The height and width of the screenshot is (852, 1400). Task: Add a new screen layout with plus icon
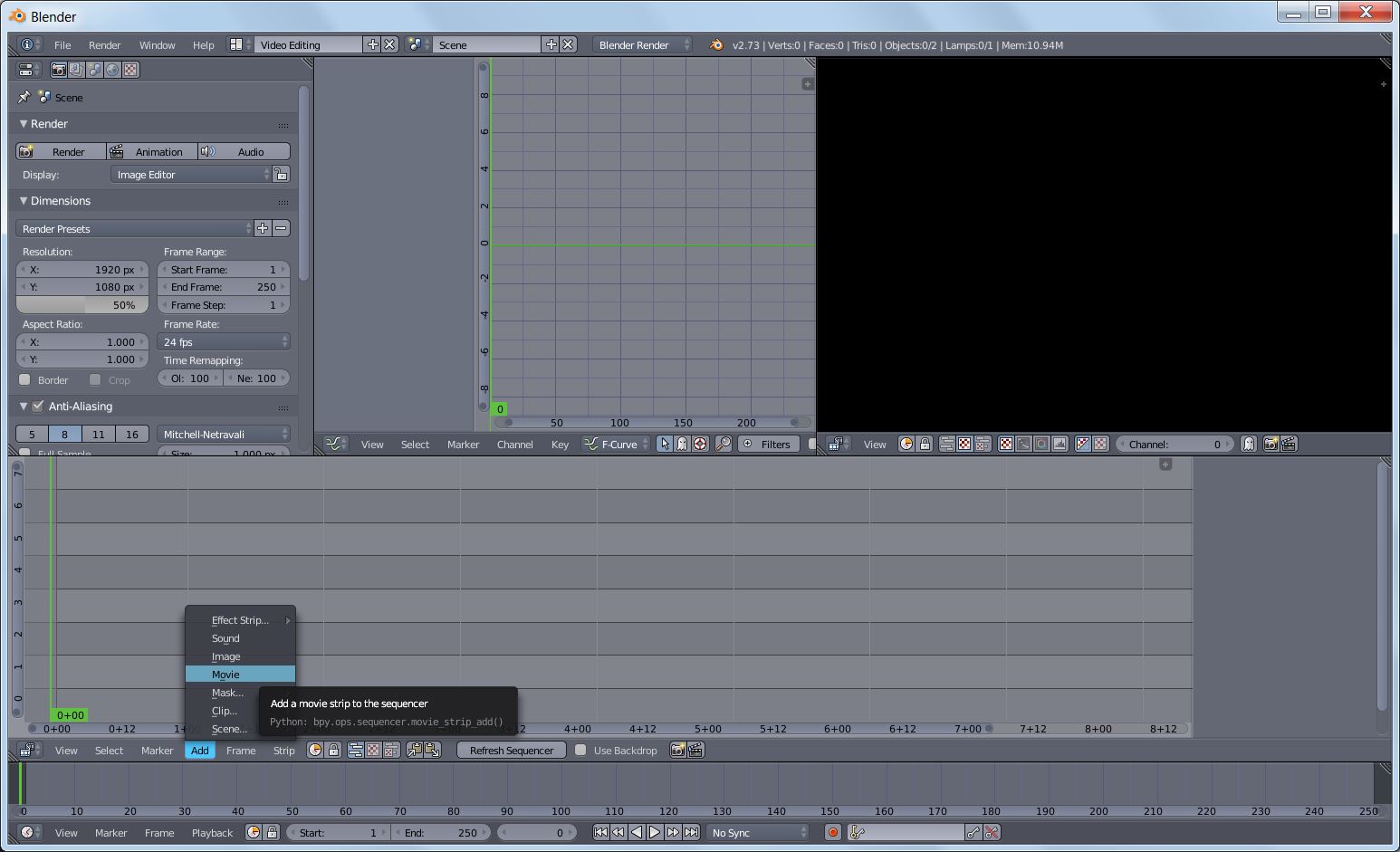coord(372,44)
